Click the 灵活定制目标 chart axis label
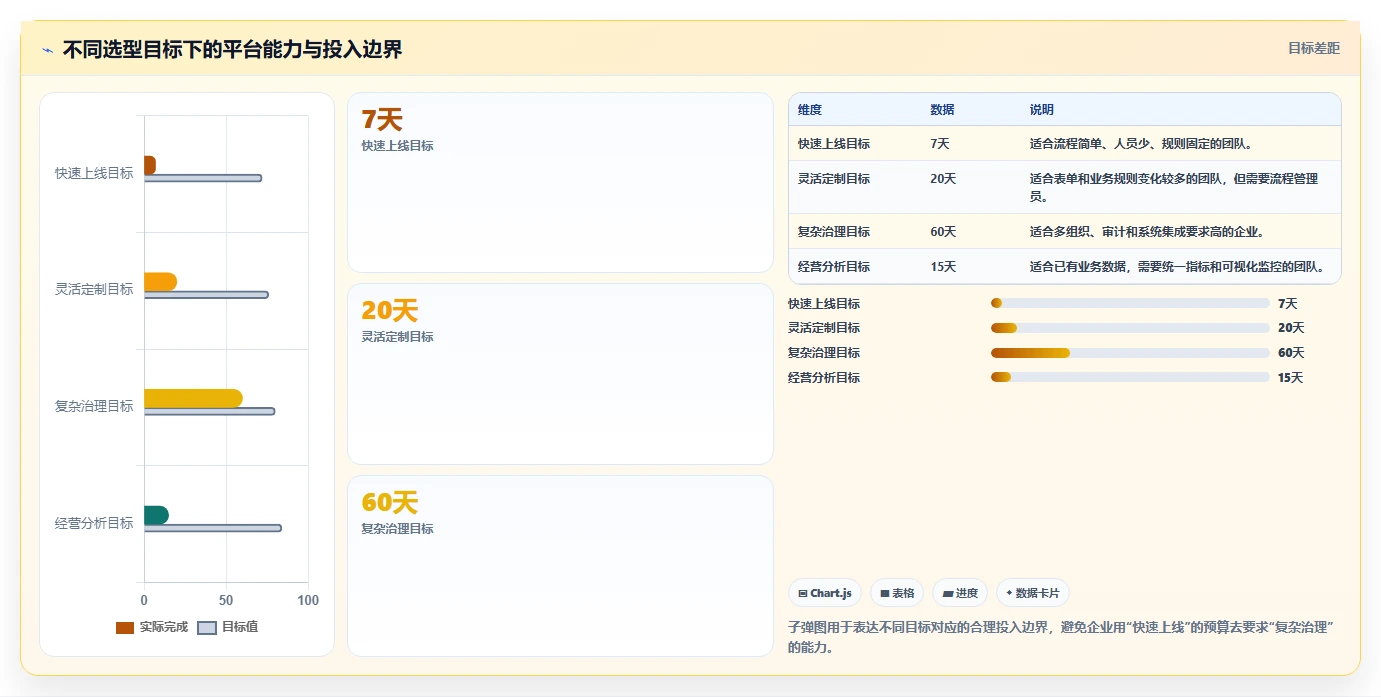The image size is (1381, 697). 94,289
